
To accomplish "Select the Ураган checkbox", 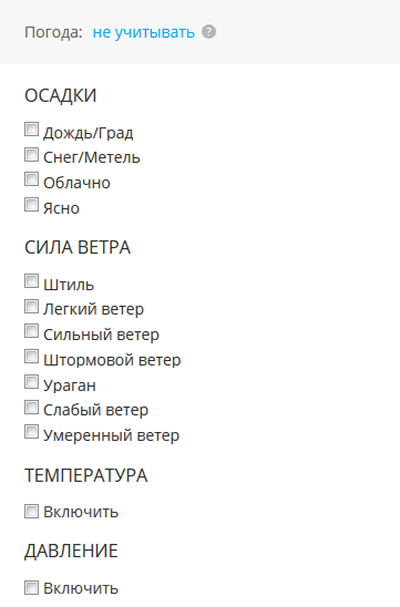I will point(31,382).
